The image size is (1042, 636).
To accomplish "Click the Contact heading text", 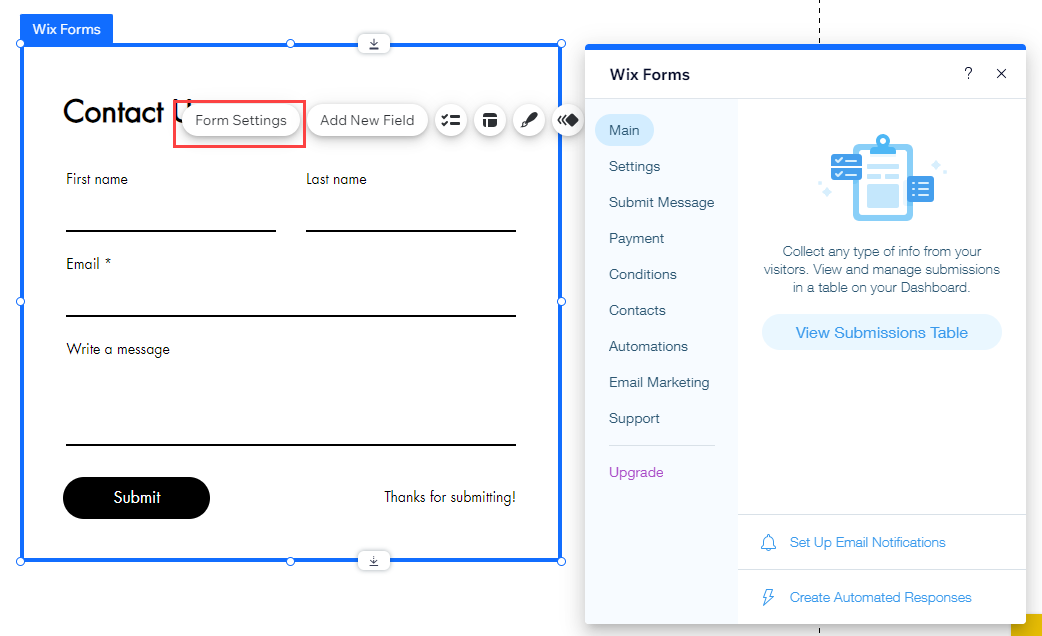I will [x=114, y=112].
